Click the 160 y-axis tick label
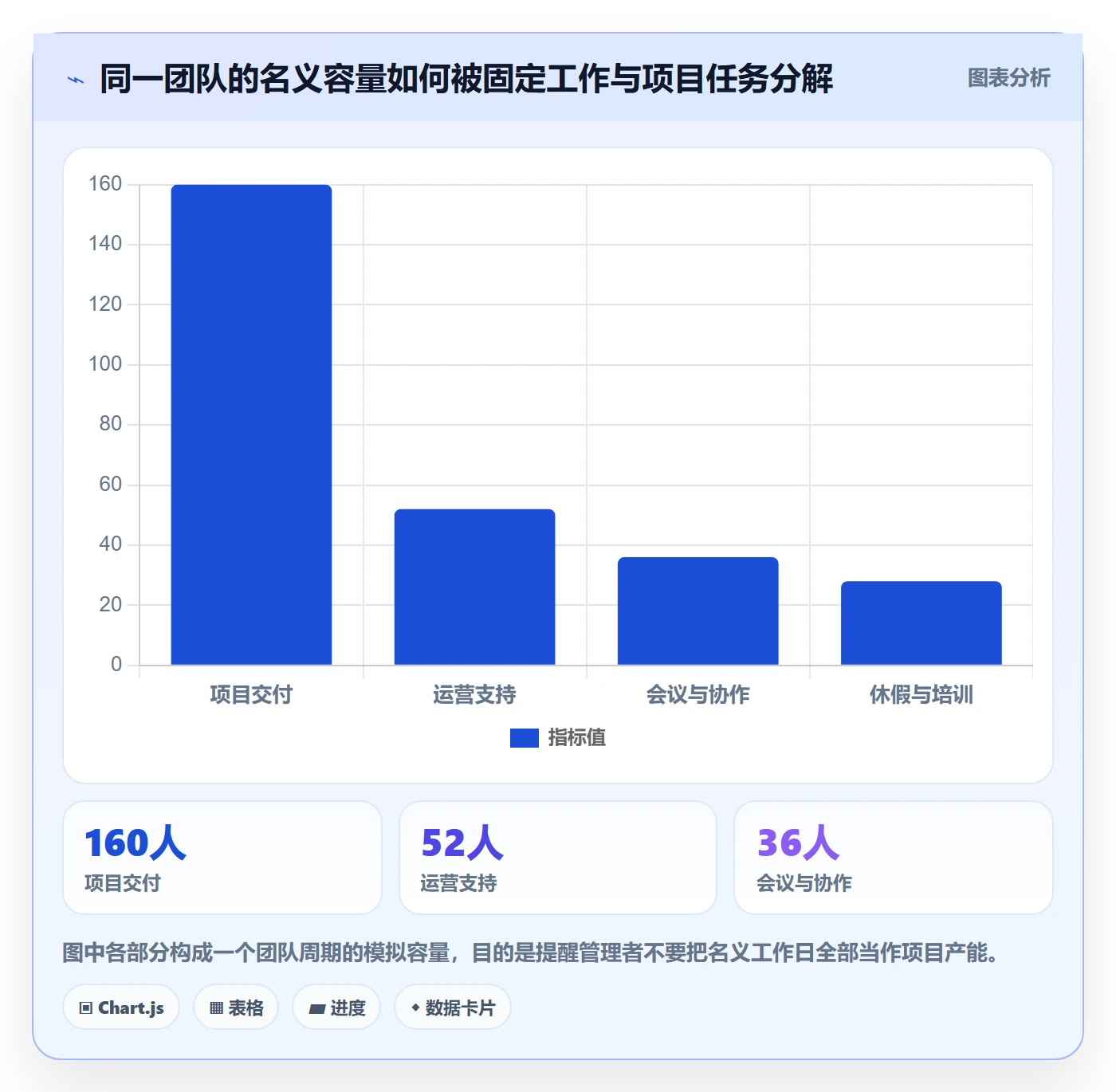Viewport: 1116px width, 1092px height. [105, 184]
